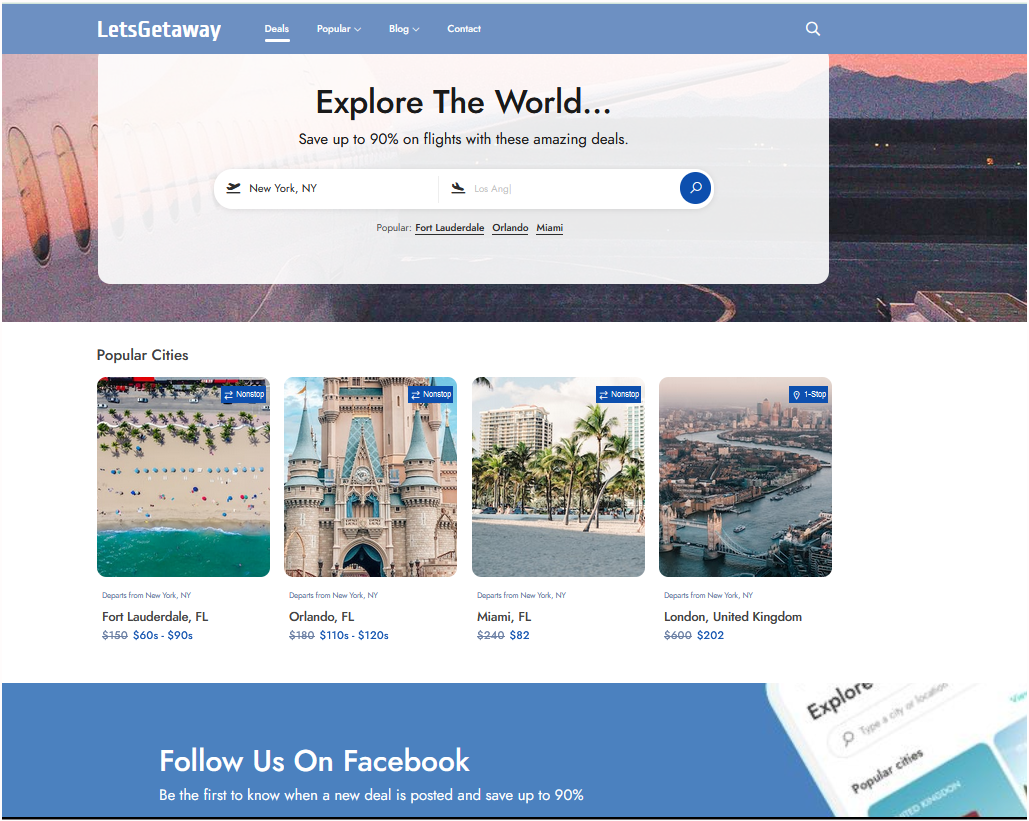Screen dimensions: 1029x821
Task: Select the Miami popular link
Action: click(x=549, y=228)
